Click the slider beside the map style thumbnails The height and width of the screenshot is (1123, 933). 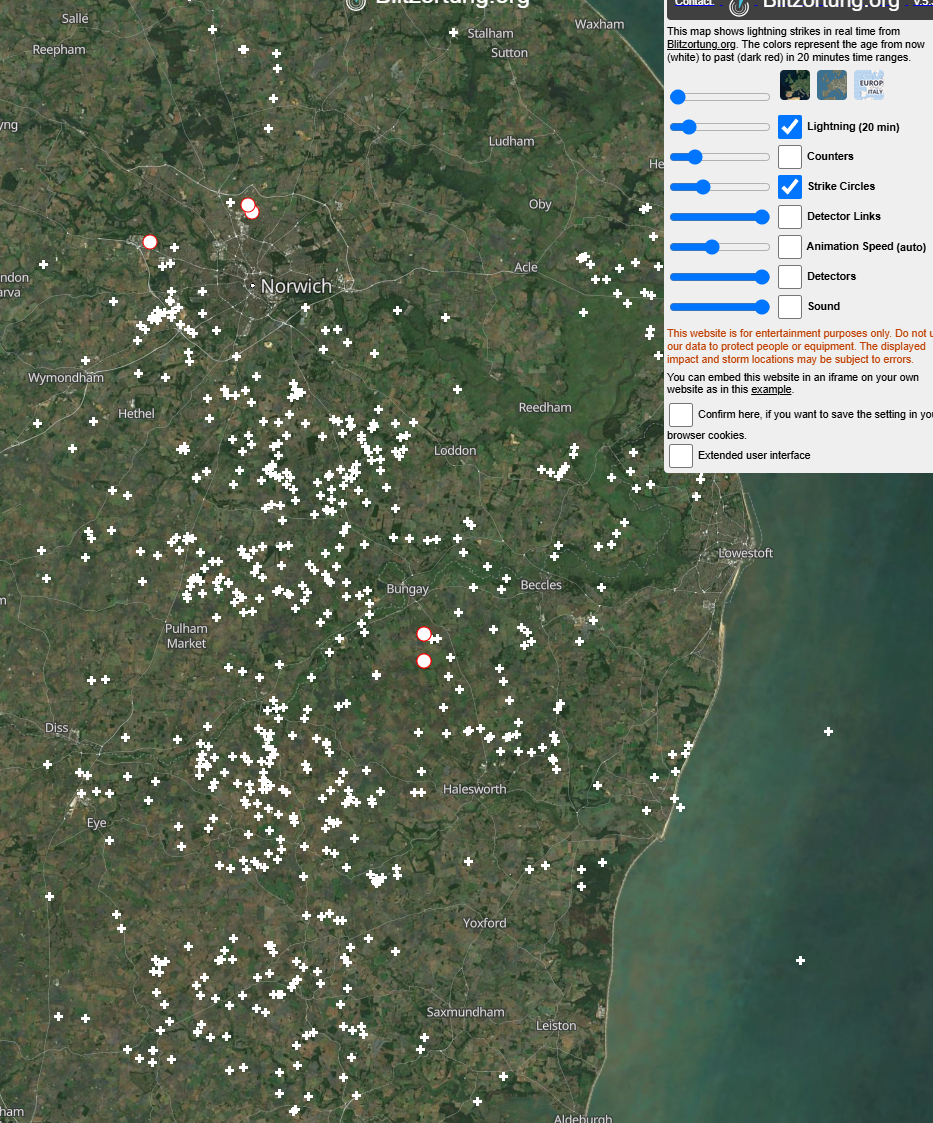[720, 97]
